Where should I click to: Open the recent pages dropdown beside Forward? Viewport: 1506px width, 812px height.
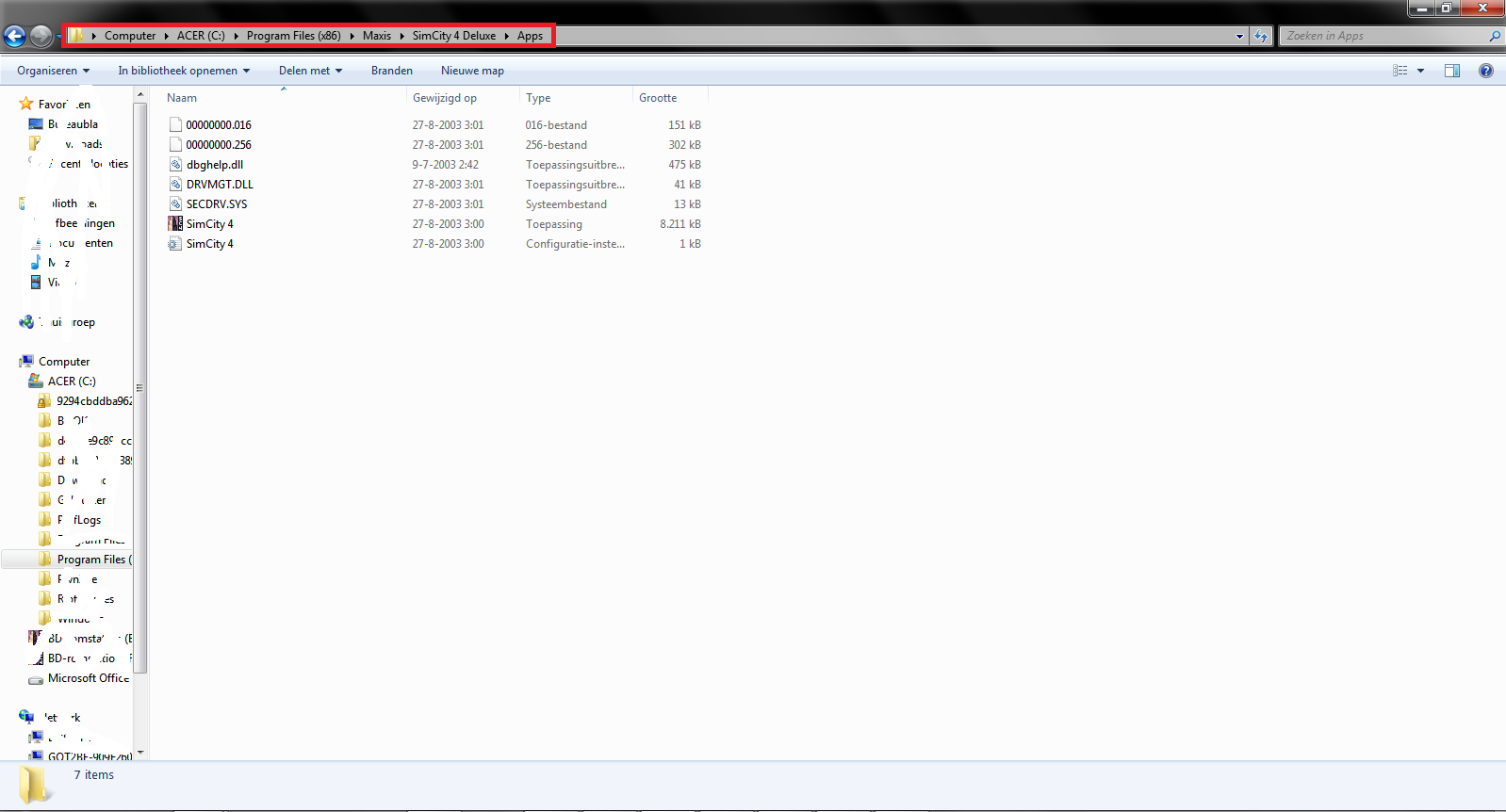coord(57,37)
